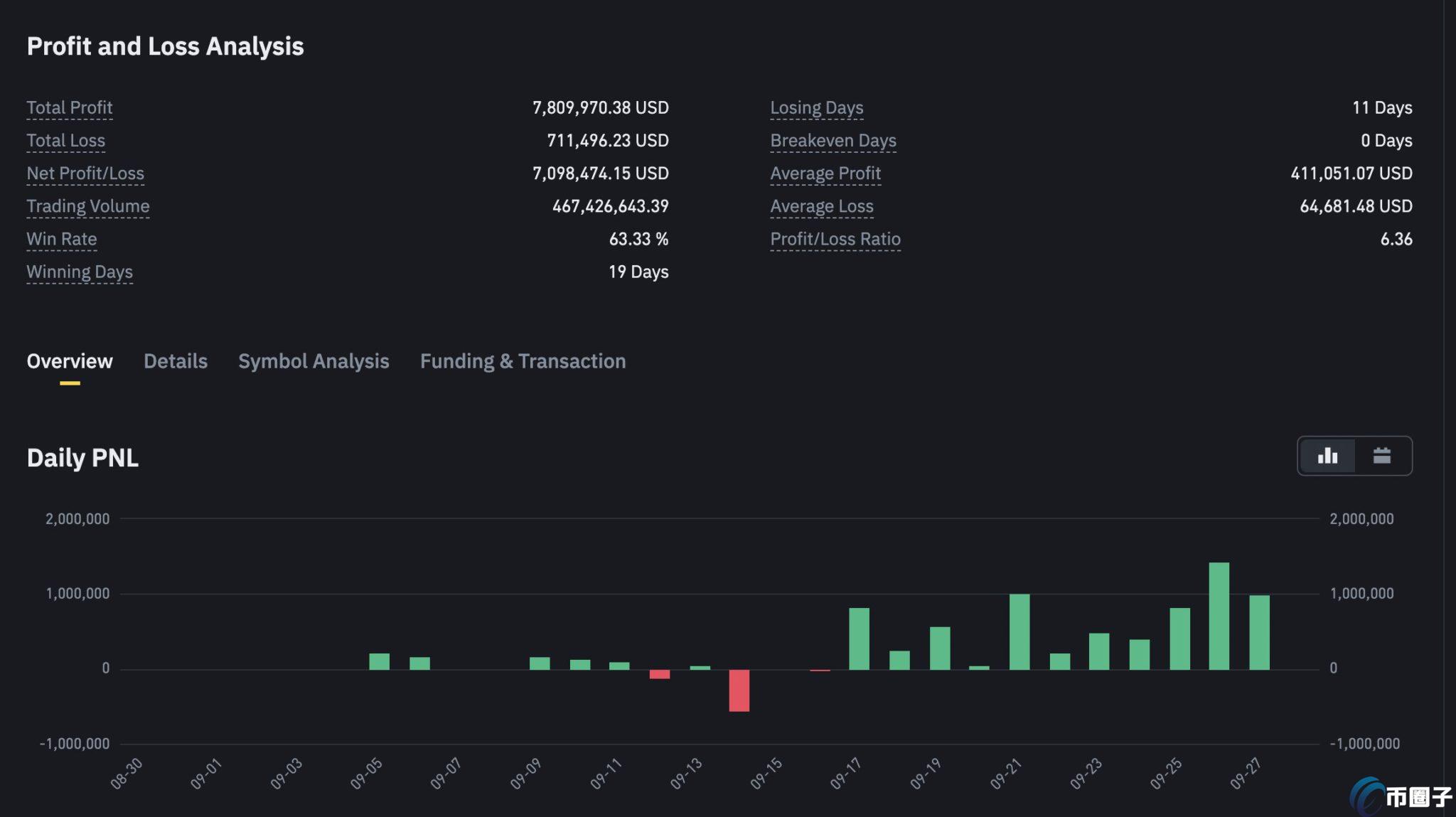Image resolution: width=1456 pixels, height=817 pixels.
Task: Click the Average Profit label
Action: click(825, 173)
